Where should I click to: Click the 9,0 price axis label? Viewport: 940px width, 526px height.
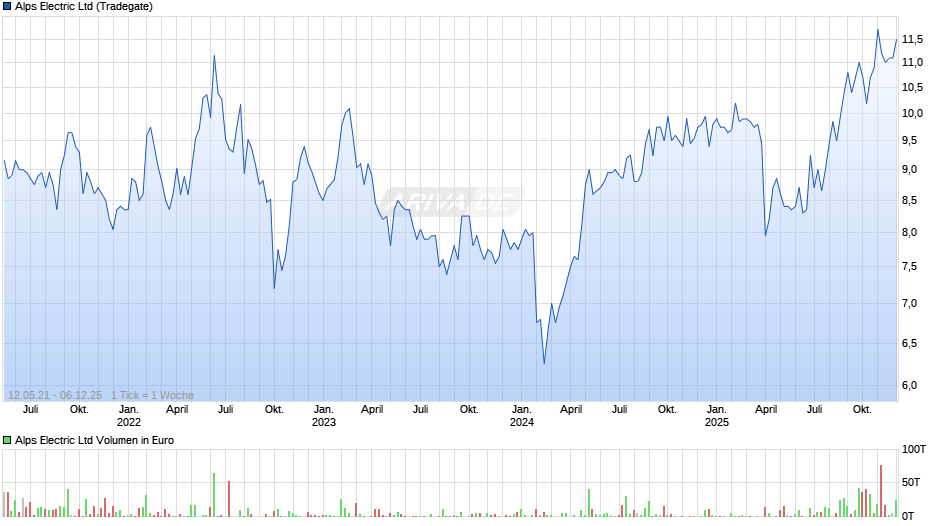click(x=909, y=169)
